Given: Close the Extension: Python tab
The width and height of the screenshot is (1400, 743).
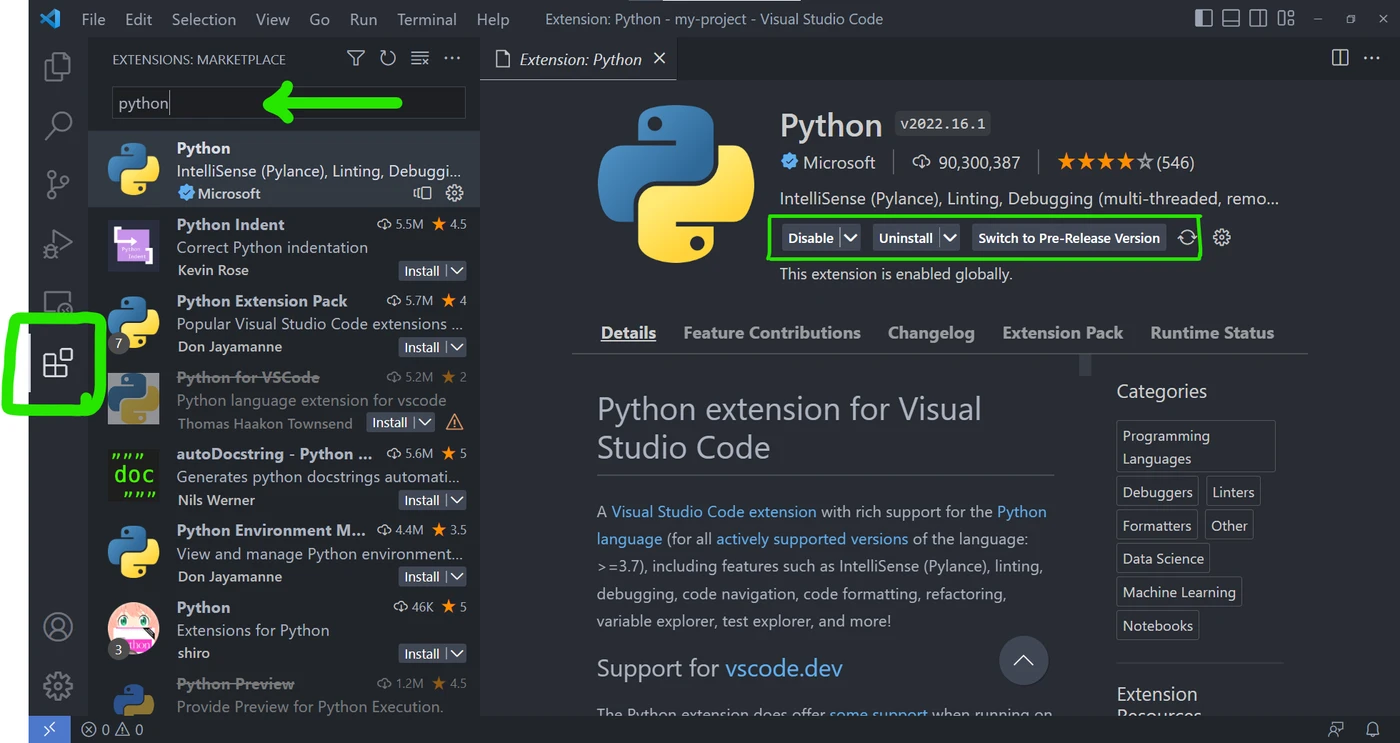Looking at the screenshot, I should 660,59.
